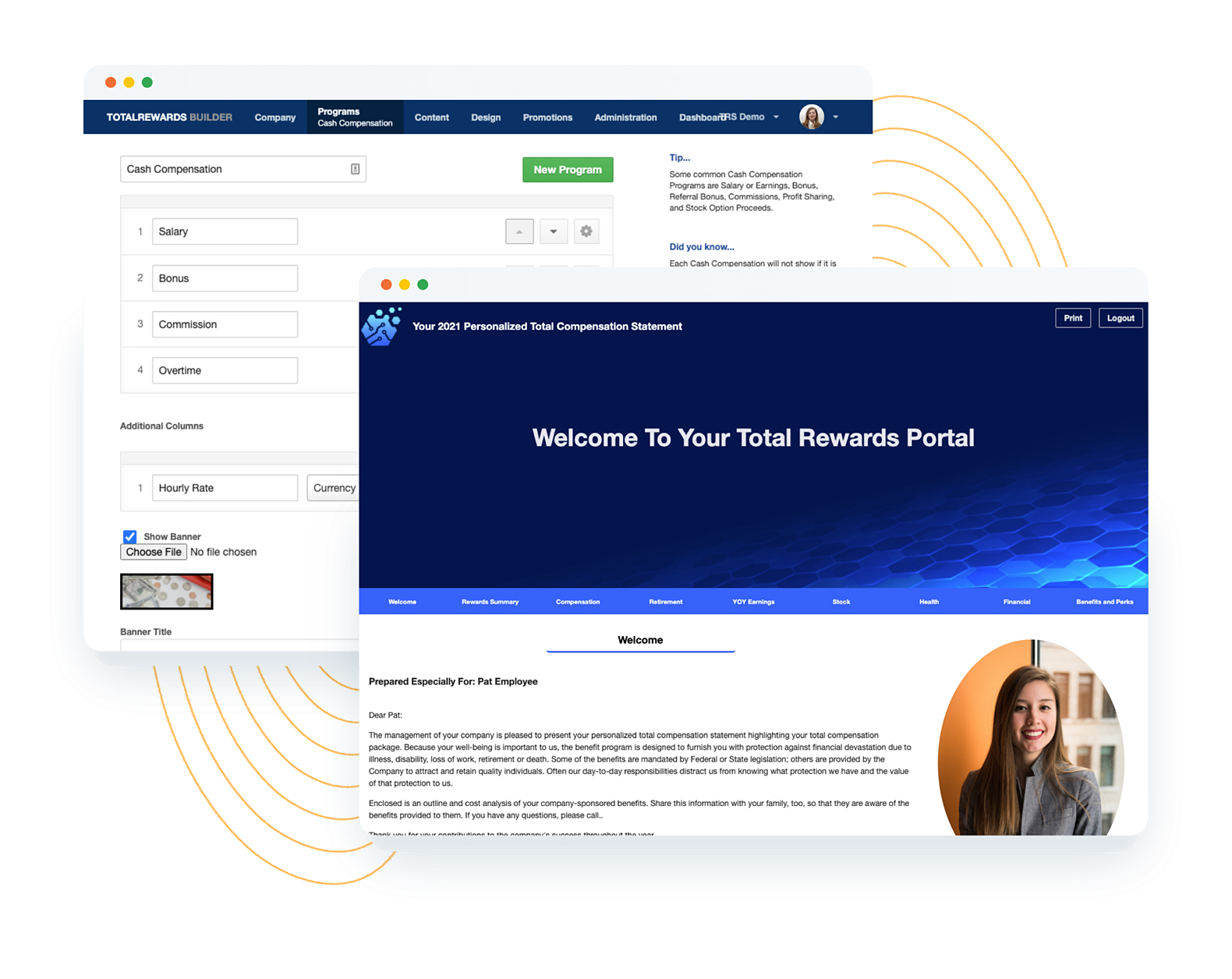Switch to the Rewards Summary tab
Screen dimensions: 1232x979
[x=490, y=602]
